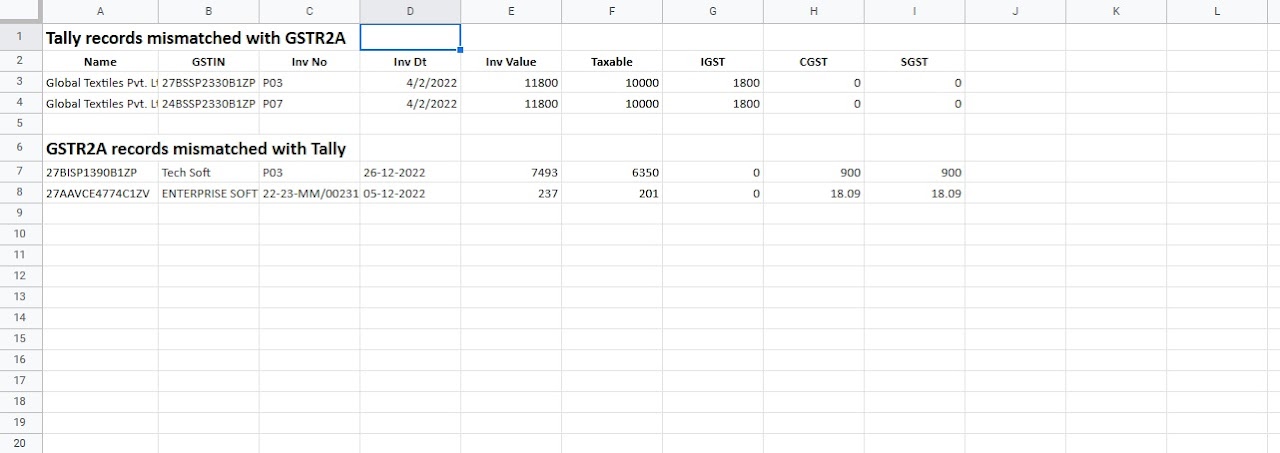Click the select-all corner box
The image size is (1280, 453).
(x=21, y=11)
